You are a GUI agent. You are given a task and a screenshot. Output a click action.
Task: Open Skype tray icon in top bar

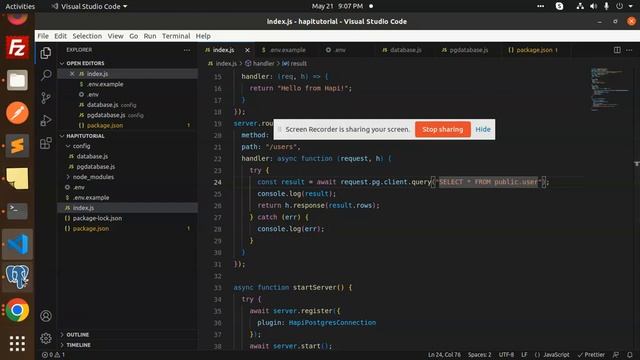tap(560, 6)
